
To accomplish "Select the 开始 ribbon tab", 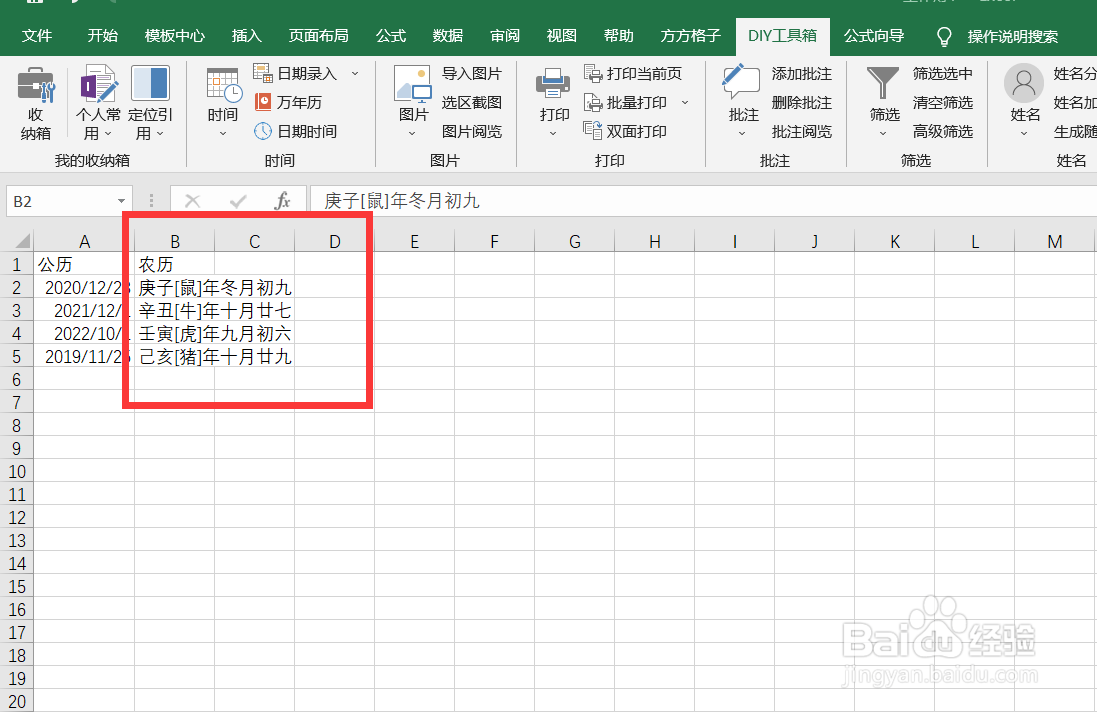I will coord(101,35).
